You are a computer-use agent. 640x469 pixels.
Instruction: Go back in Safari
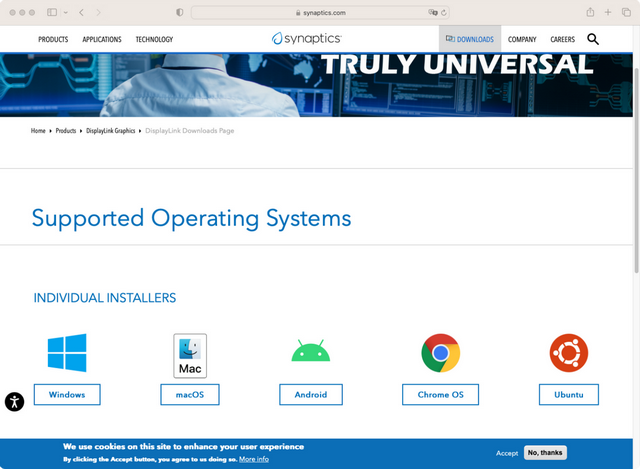(x=82, y=12)
